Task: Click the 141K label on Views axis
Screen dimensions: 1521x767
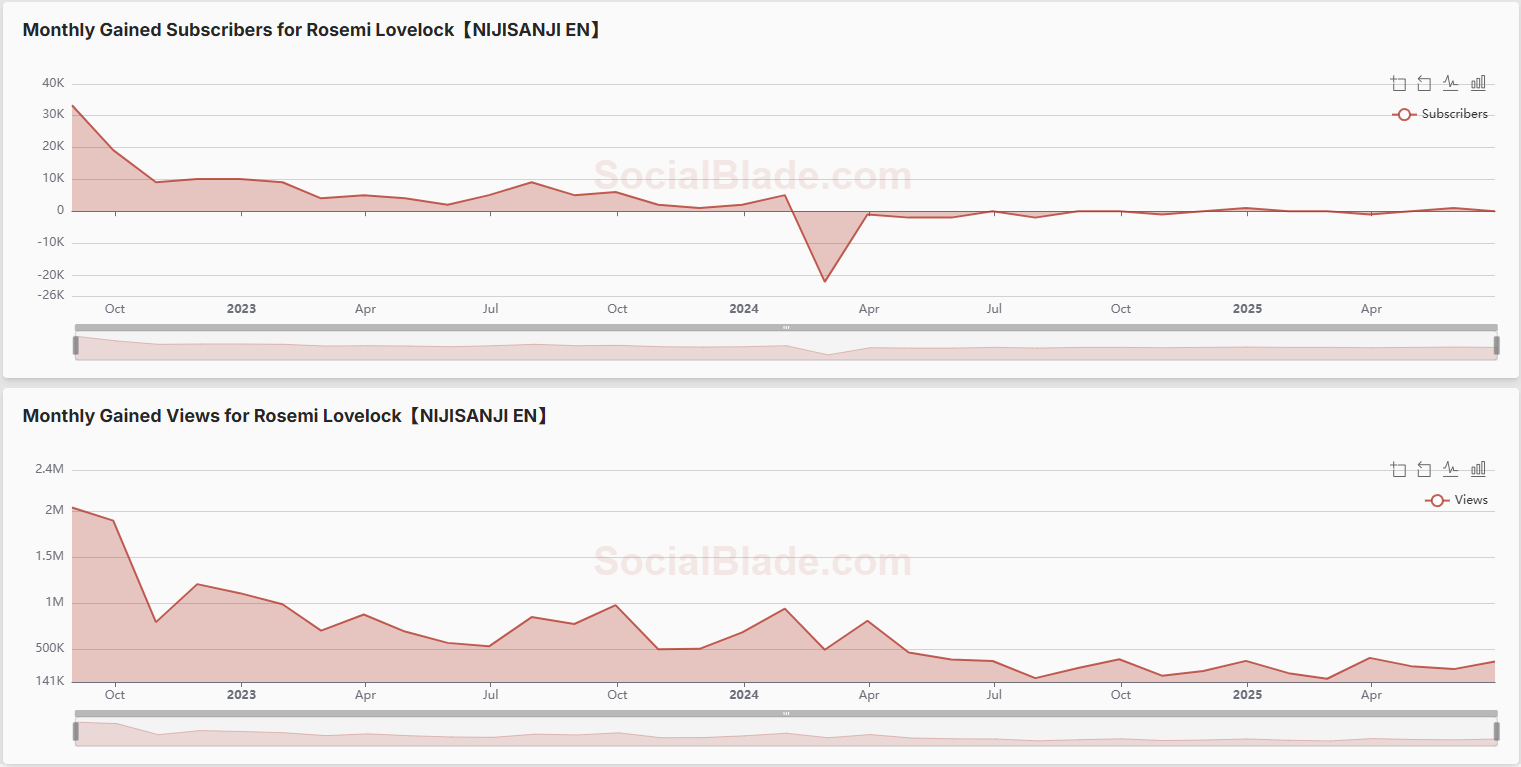Action: [x=50, y=681]
